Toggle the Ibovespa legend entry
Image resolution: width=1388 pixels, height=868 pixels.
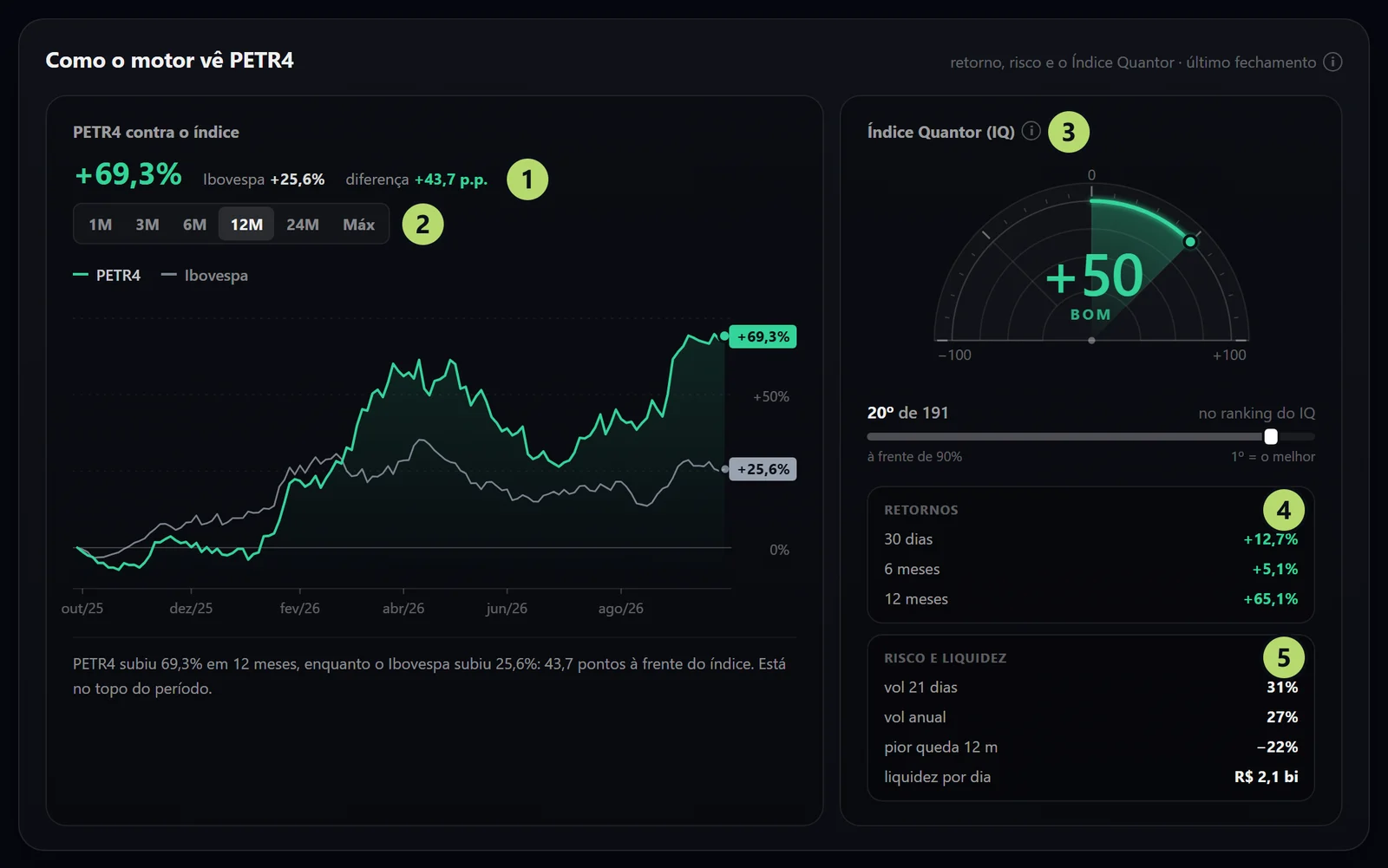click(x=205, y=275)
